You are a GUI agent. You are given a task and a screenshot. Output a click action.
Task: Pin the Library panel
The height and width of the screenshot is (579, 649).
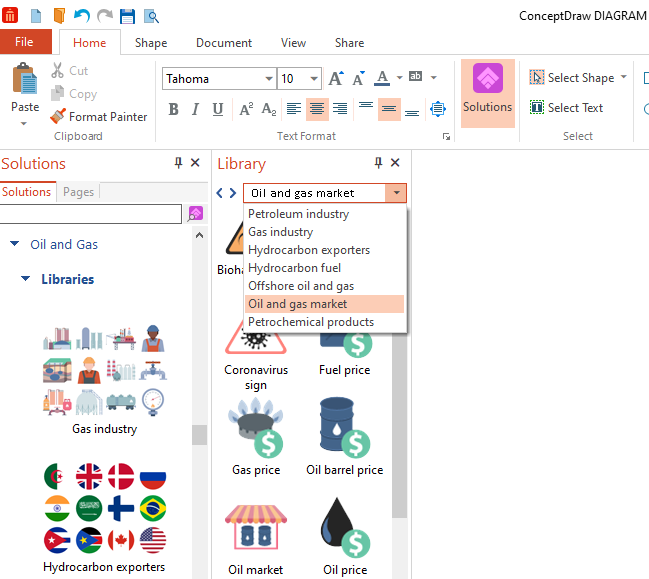click(378, 163)
